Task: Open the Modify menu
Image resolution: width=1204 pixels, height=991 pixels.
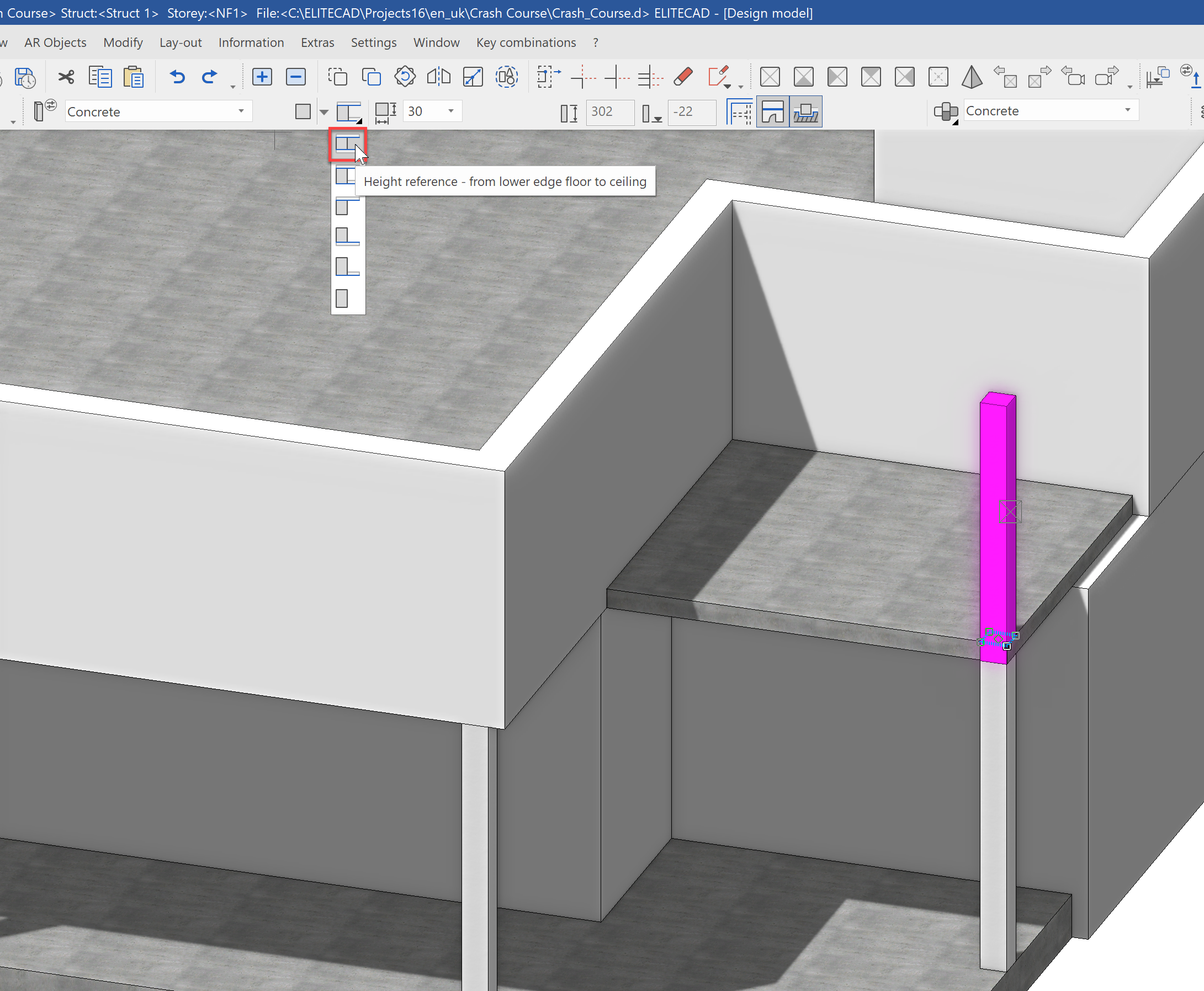Action: tap(123, 43)
